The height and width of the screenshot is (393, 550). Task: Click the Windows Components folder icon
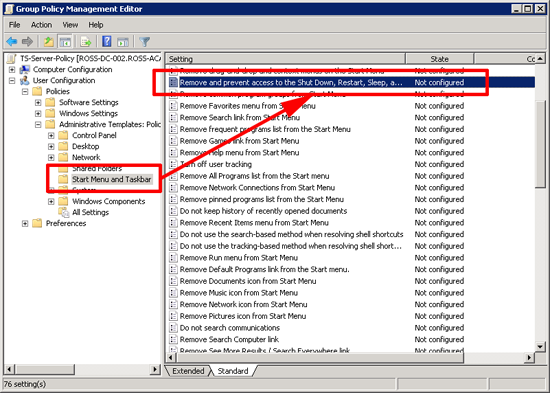click(63, 201)
